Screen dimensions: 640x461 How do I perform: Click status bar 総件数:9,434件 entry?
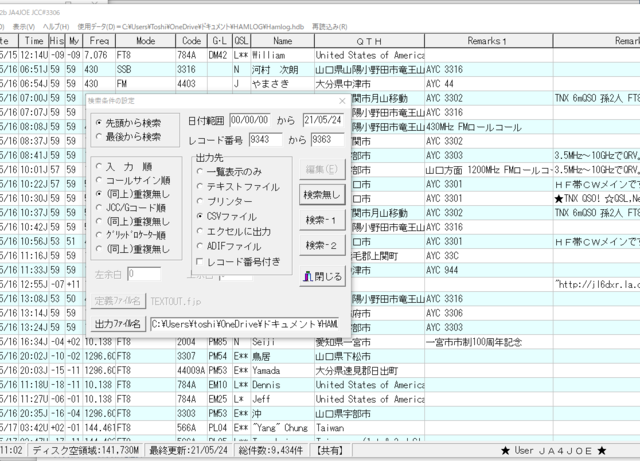point(271,450)
